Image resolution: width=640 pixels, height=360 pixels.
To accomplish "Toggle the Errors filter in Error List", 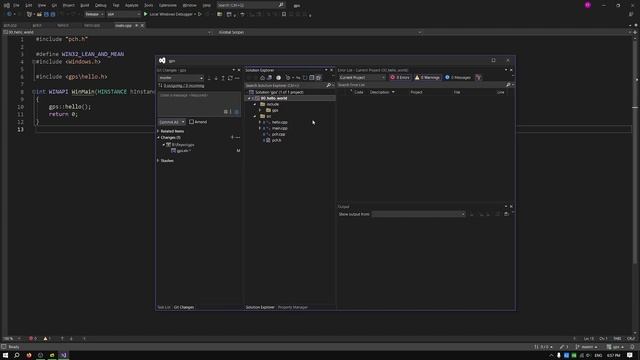I will (400, 78).
